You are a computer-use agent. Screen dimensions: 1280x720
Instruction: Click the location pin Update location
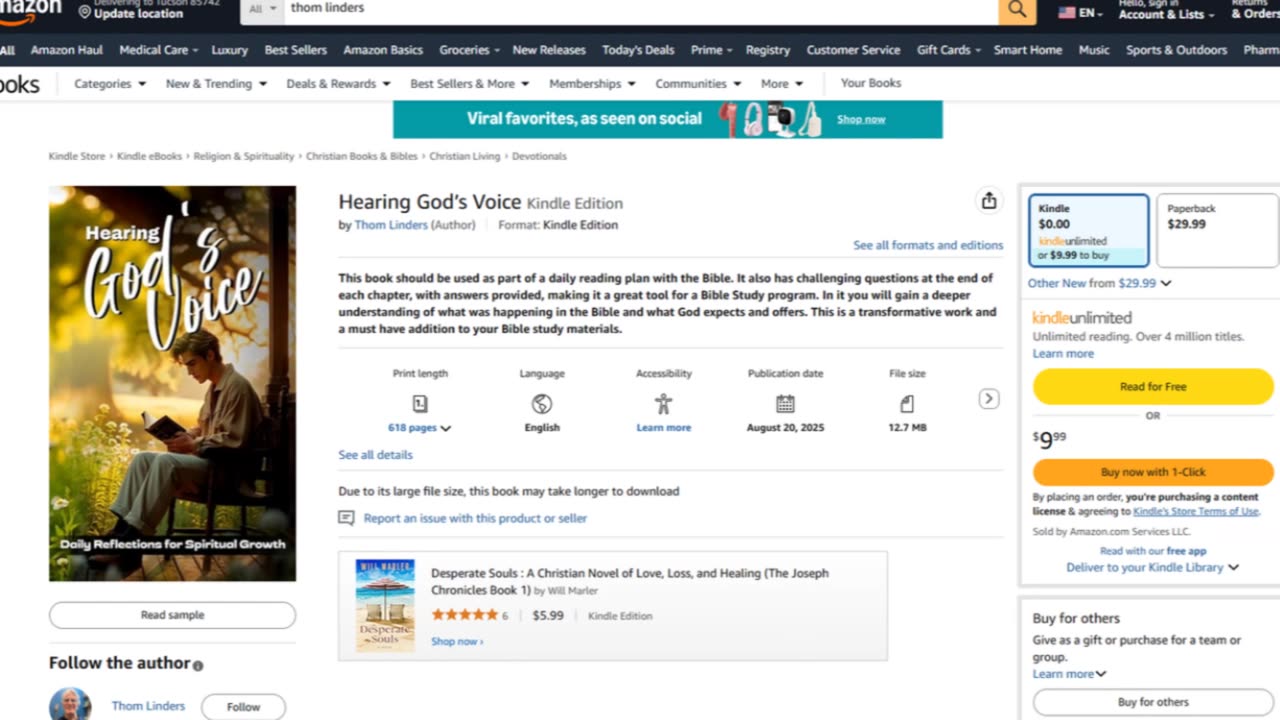[85, 13]
